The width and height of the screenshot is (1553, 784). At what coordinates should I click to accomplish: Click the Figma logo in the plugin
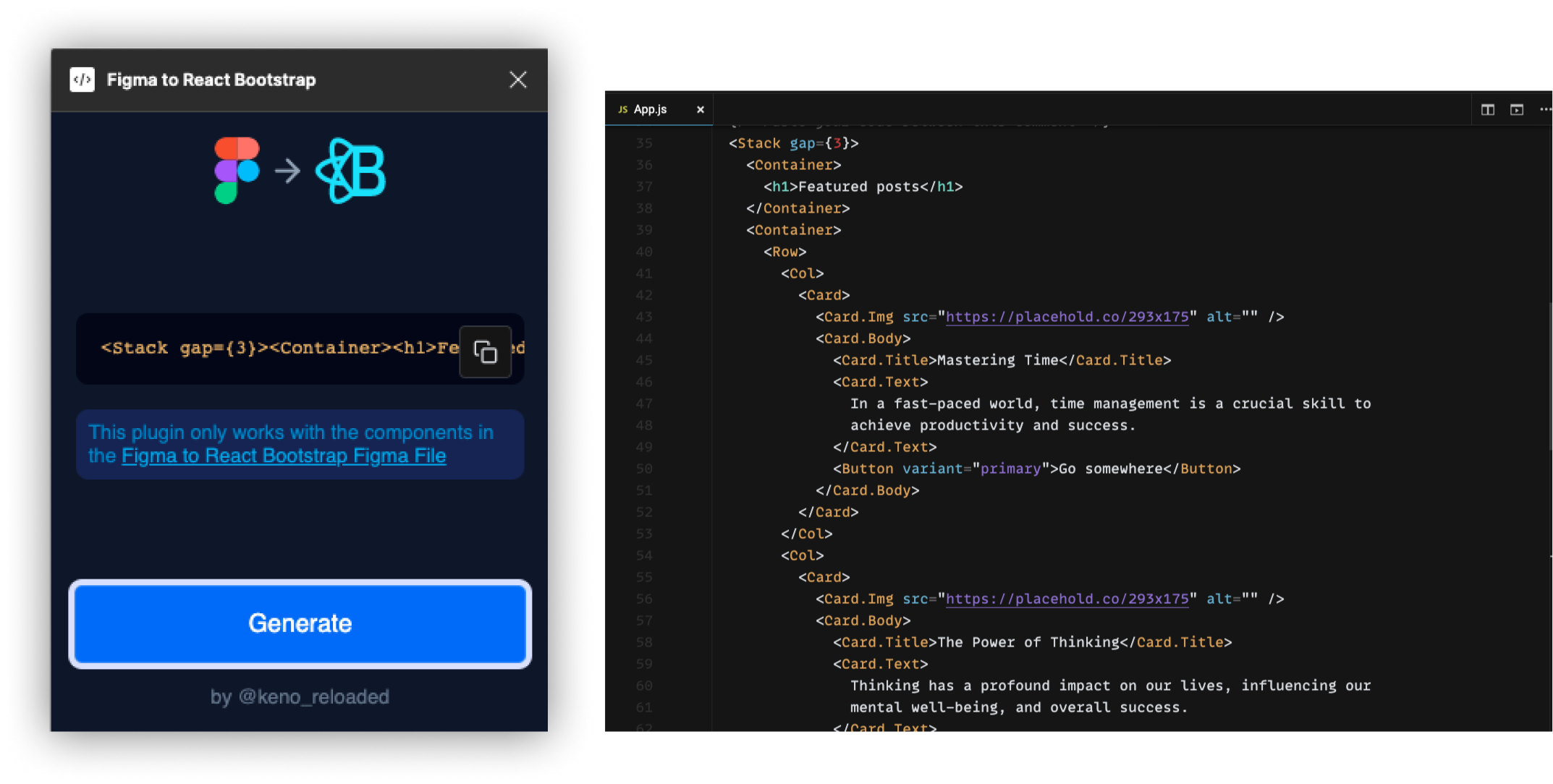point(237,171)
